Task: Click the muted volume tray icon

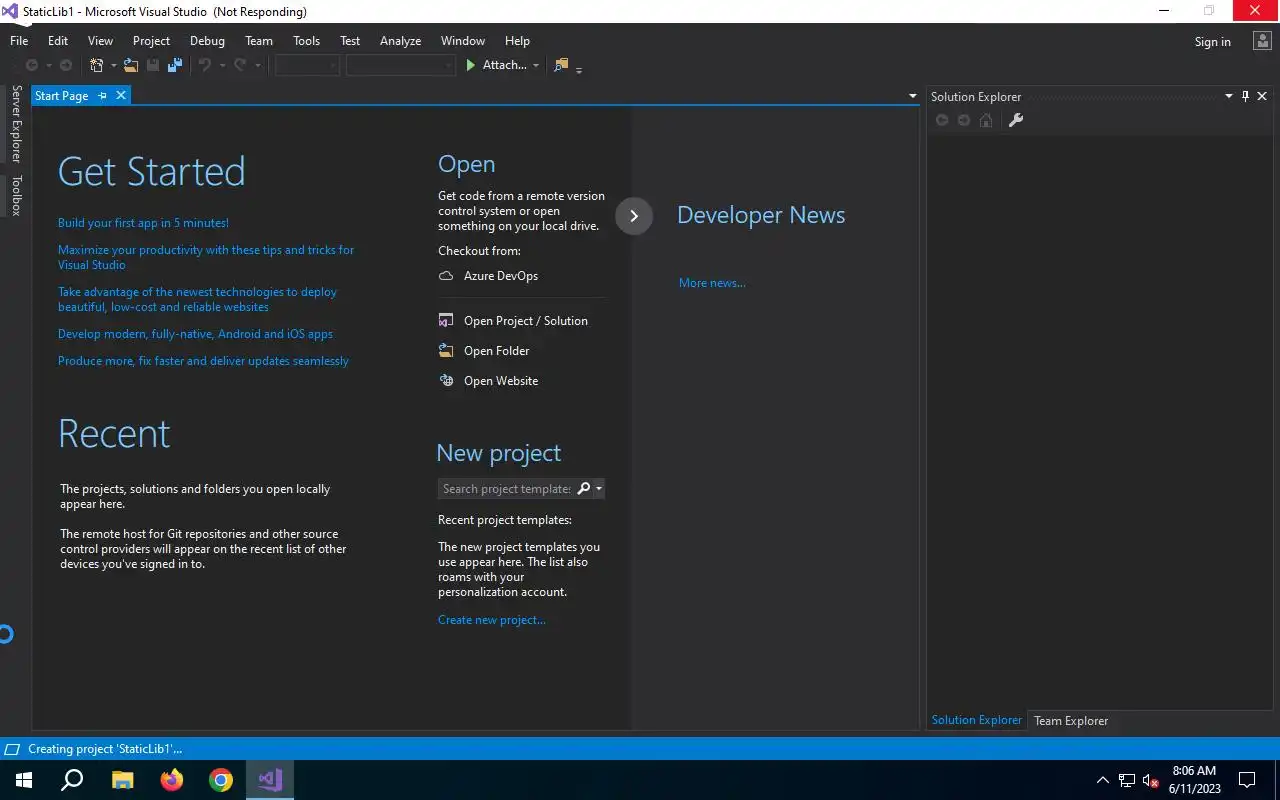Action: click(x=1151, y=781)
